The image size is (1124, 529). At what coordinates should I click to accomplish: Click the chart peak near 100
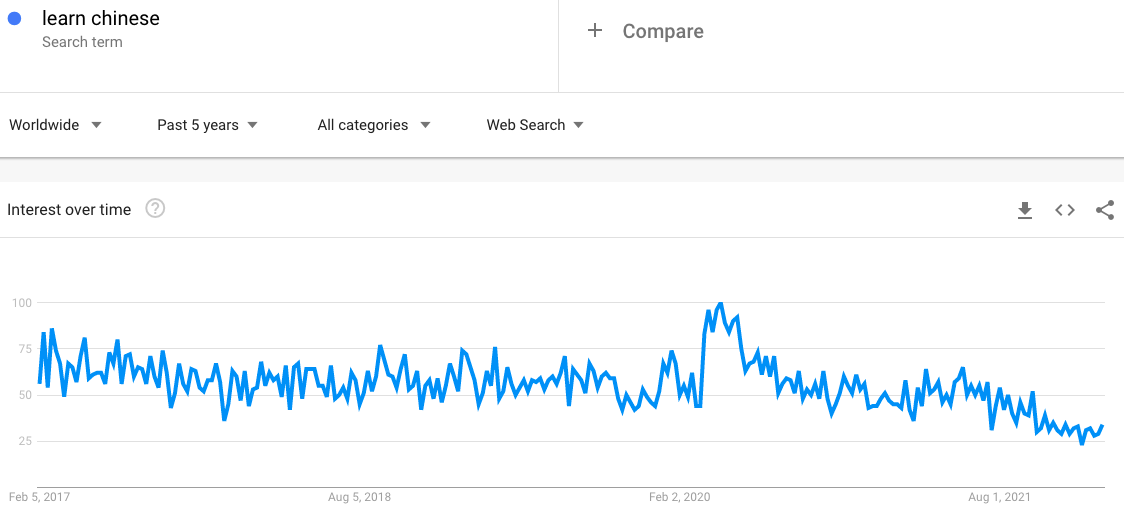pos(720,304)
